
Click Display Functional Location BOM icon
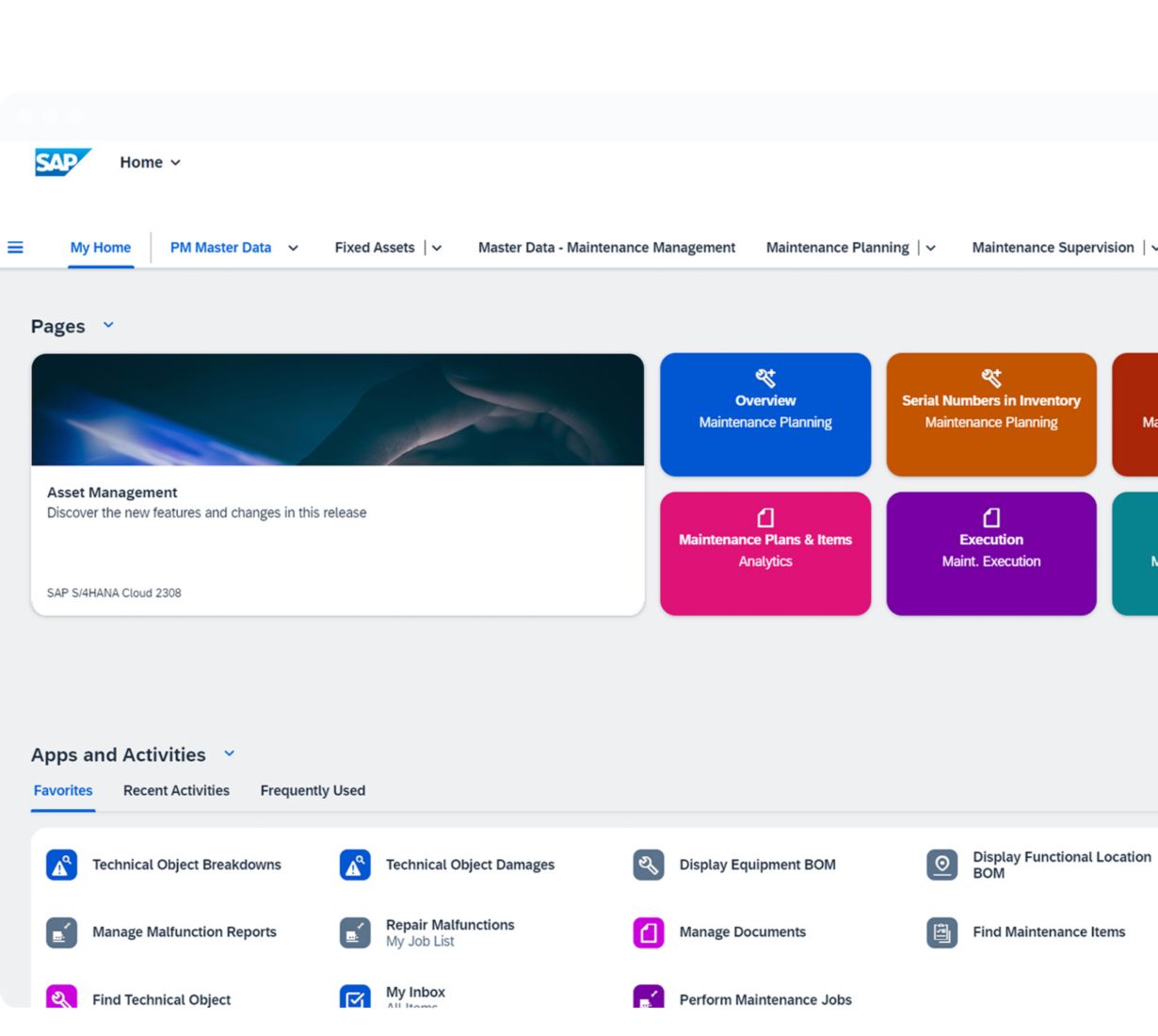pyautogui.click(x=941, y=865)
